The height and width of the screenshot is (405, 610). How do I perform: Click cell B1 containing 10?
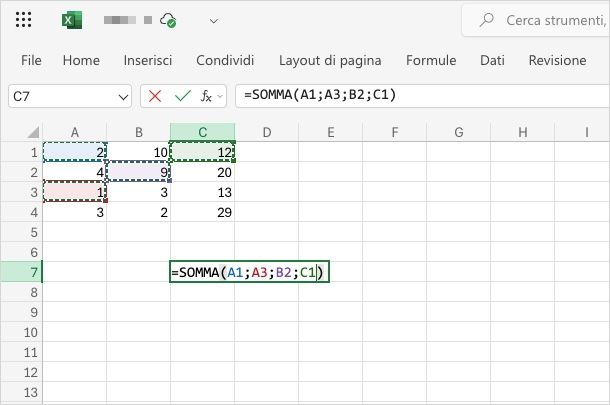pos(138,152)
